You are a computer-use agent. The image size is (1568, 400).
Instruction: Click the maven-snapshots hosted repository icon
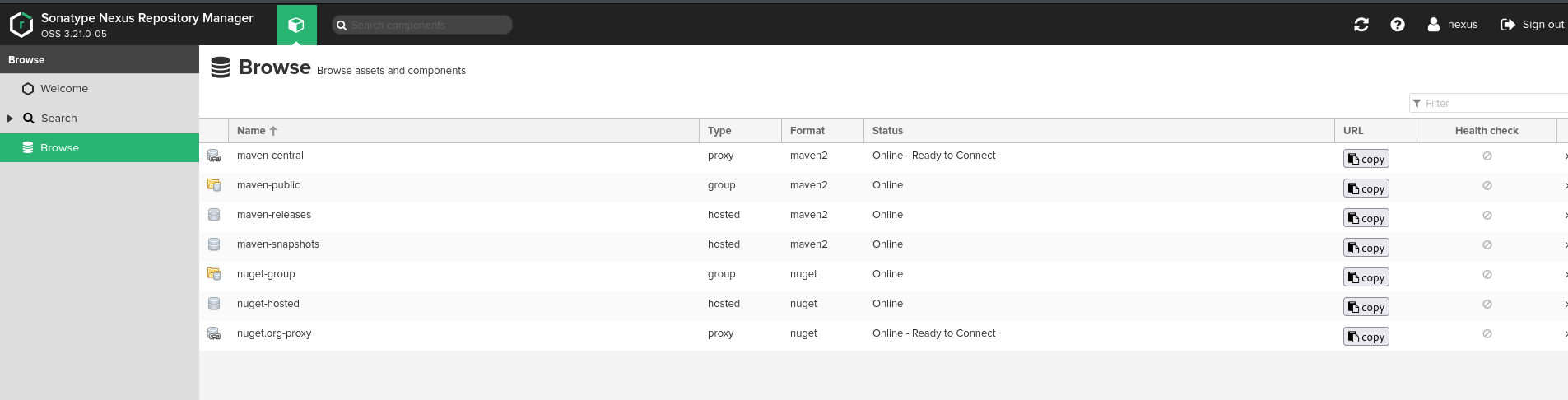(214, 244)
